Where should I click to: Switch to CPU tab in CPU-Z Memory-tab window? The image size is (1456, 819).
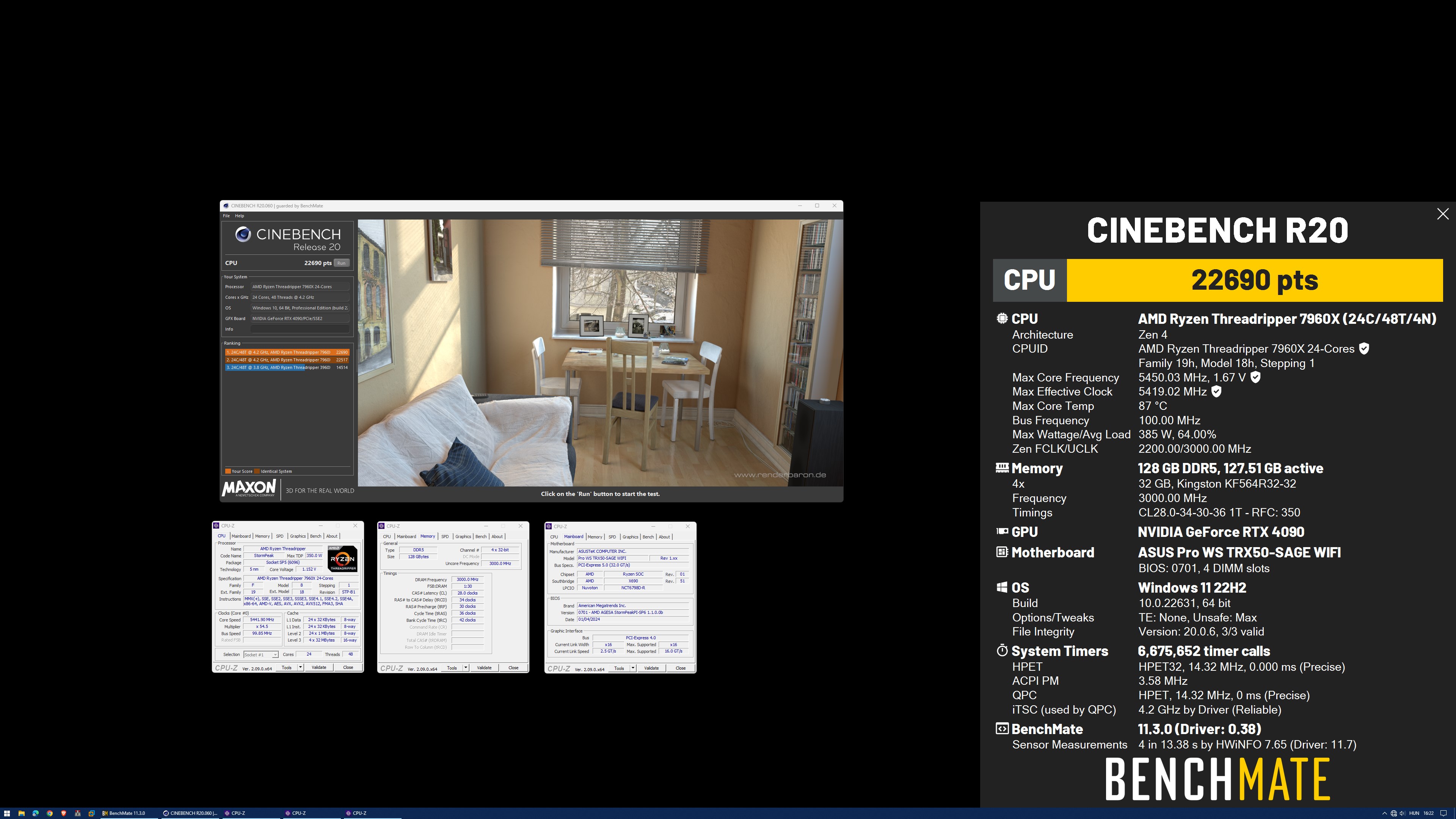click(387, 537)
